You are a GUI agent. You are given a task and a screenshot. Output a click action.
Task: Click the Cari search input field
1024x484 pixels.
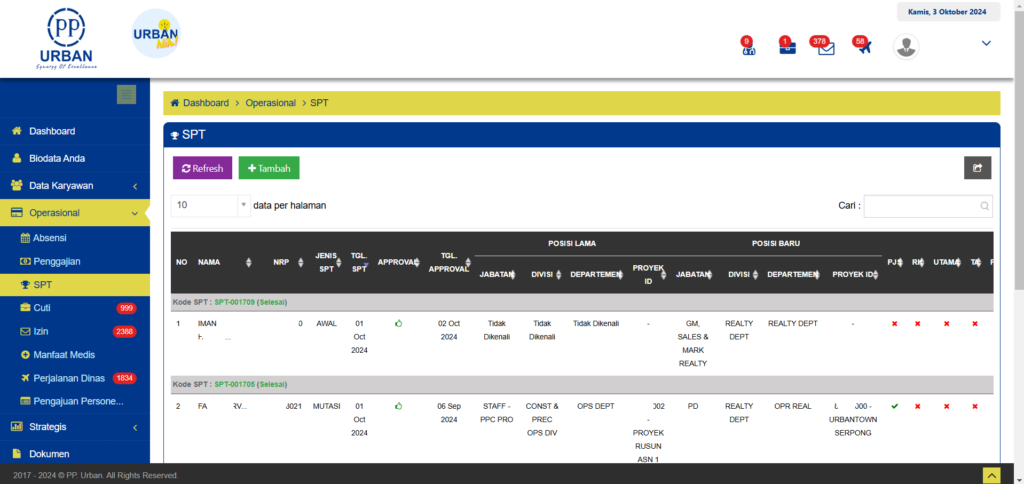(x=927, y=206)
